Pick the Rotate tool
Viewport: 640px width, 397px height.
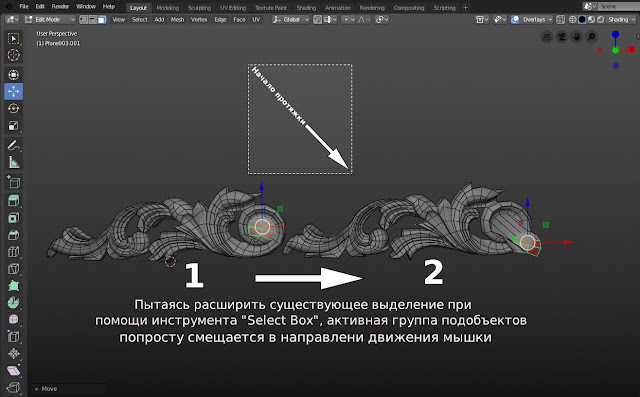(13, 109)
